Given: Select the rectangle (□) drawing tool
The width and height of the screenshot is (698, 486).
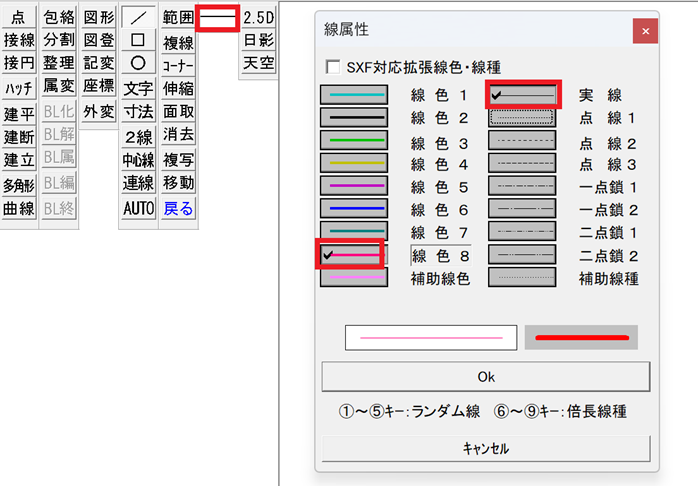Looking at the screenshot, I should (138, 40).
